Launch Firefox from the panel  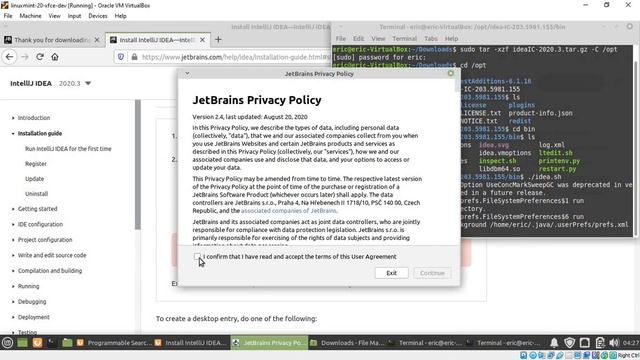[37, 343]
